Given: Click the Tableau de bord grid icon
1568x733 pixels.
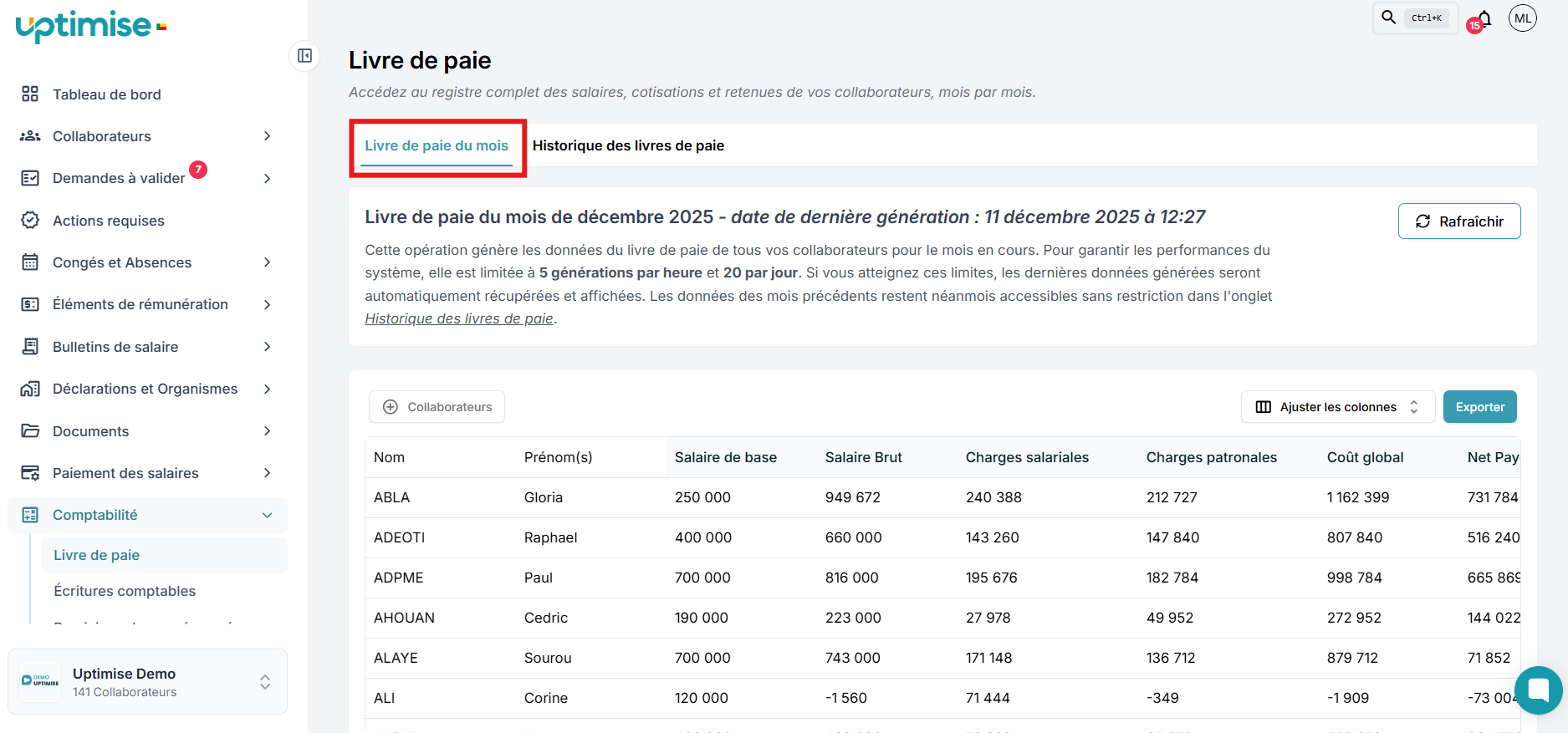Looking at the screenshot, I should pos(30,94).
